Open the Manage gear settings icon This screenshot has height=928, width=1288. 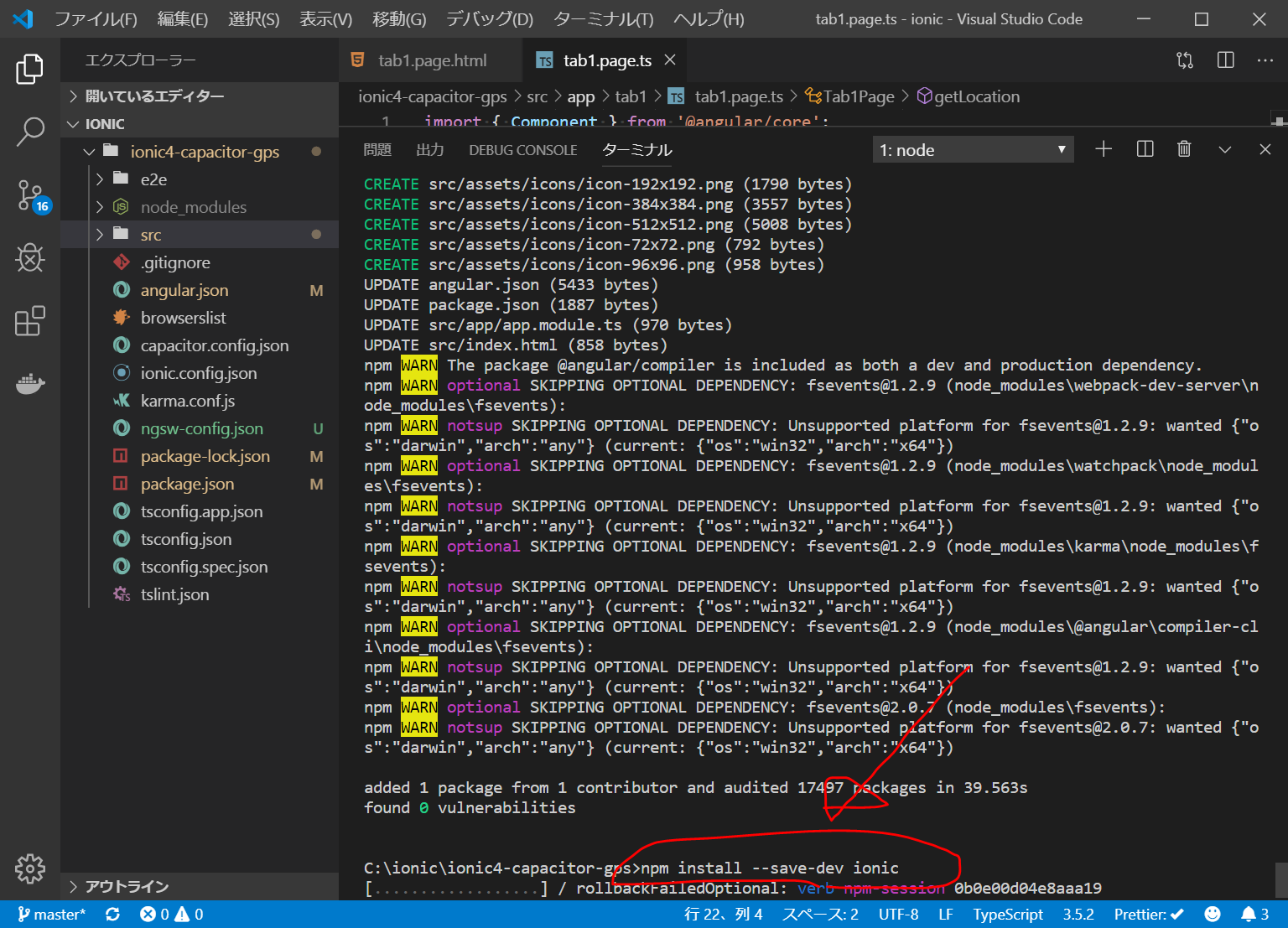(30, 869)
